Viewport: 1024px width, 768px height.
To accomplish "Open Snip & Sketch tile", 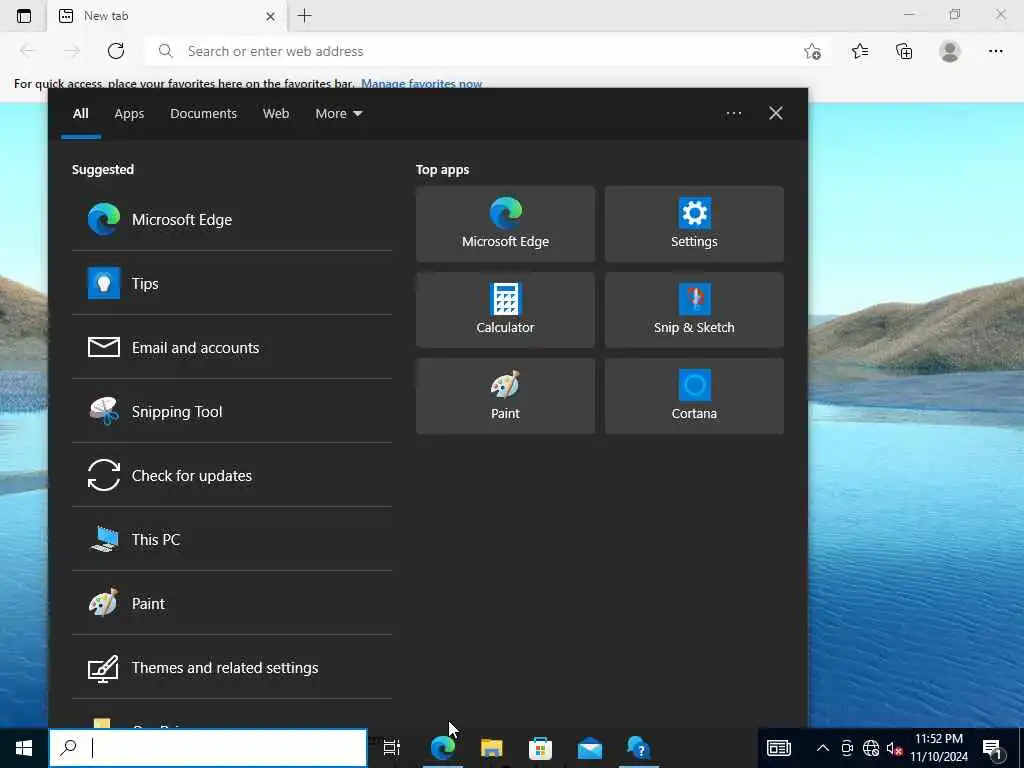I will (694, 310).
